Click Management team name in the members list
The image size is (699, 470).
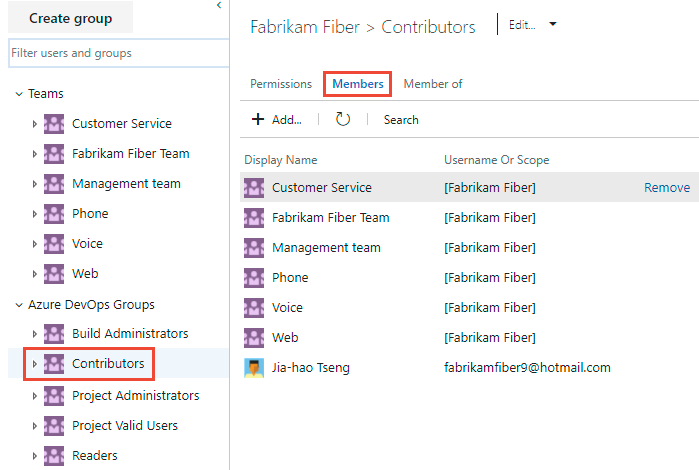pyautogui.click(x=326, y=247)
